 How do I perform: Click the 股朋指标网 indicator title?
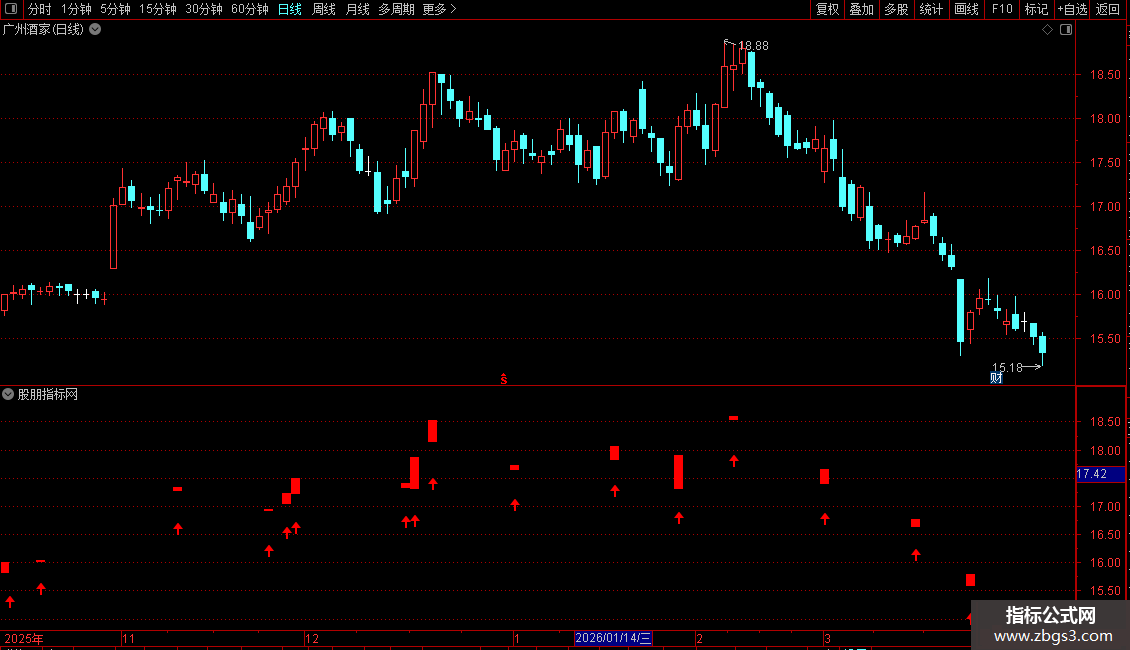click(x=48, y=394)
